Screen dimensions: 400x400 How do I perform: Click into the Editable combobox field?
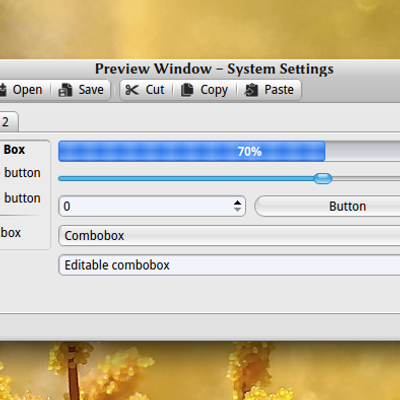point(229,265)
